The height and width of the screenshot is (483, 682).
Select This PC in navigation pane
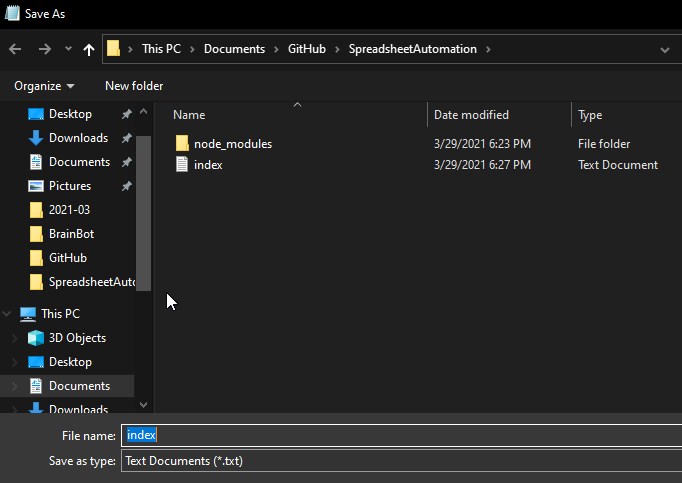(60, 314)
